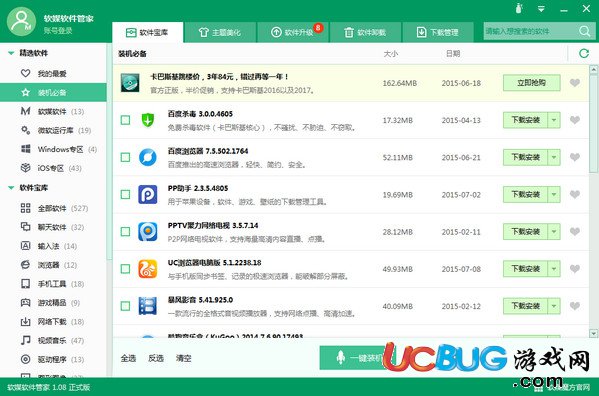
Task: Open install options dropdown for UC浏览器
Action: (x=554, y=269)
